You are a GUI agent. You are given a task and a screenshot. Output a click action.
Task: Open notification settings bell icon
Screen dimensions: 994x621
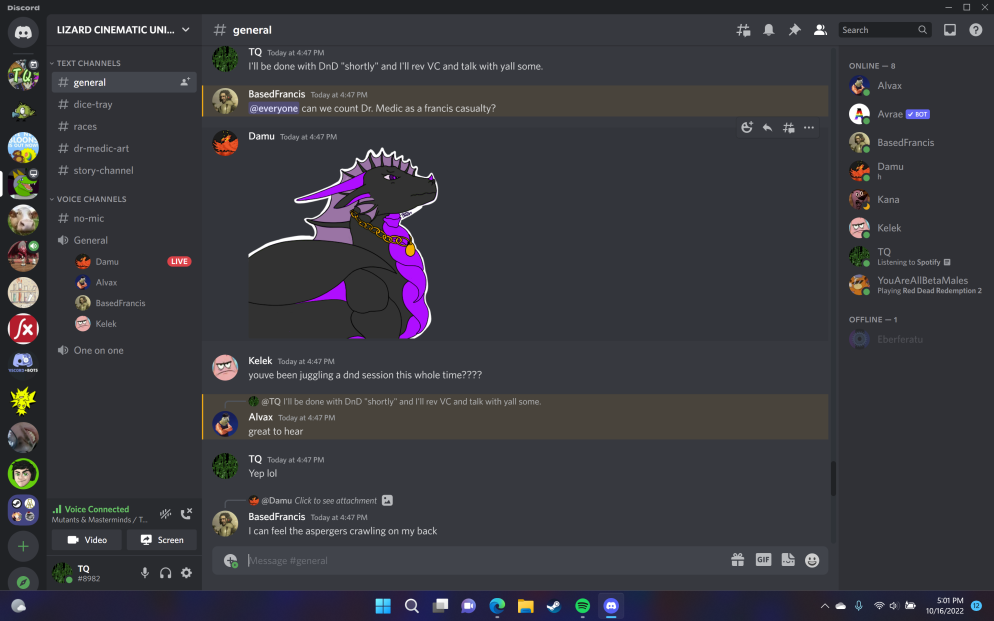coord(768,30)
